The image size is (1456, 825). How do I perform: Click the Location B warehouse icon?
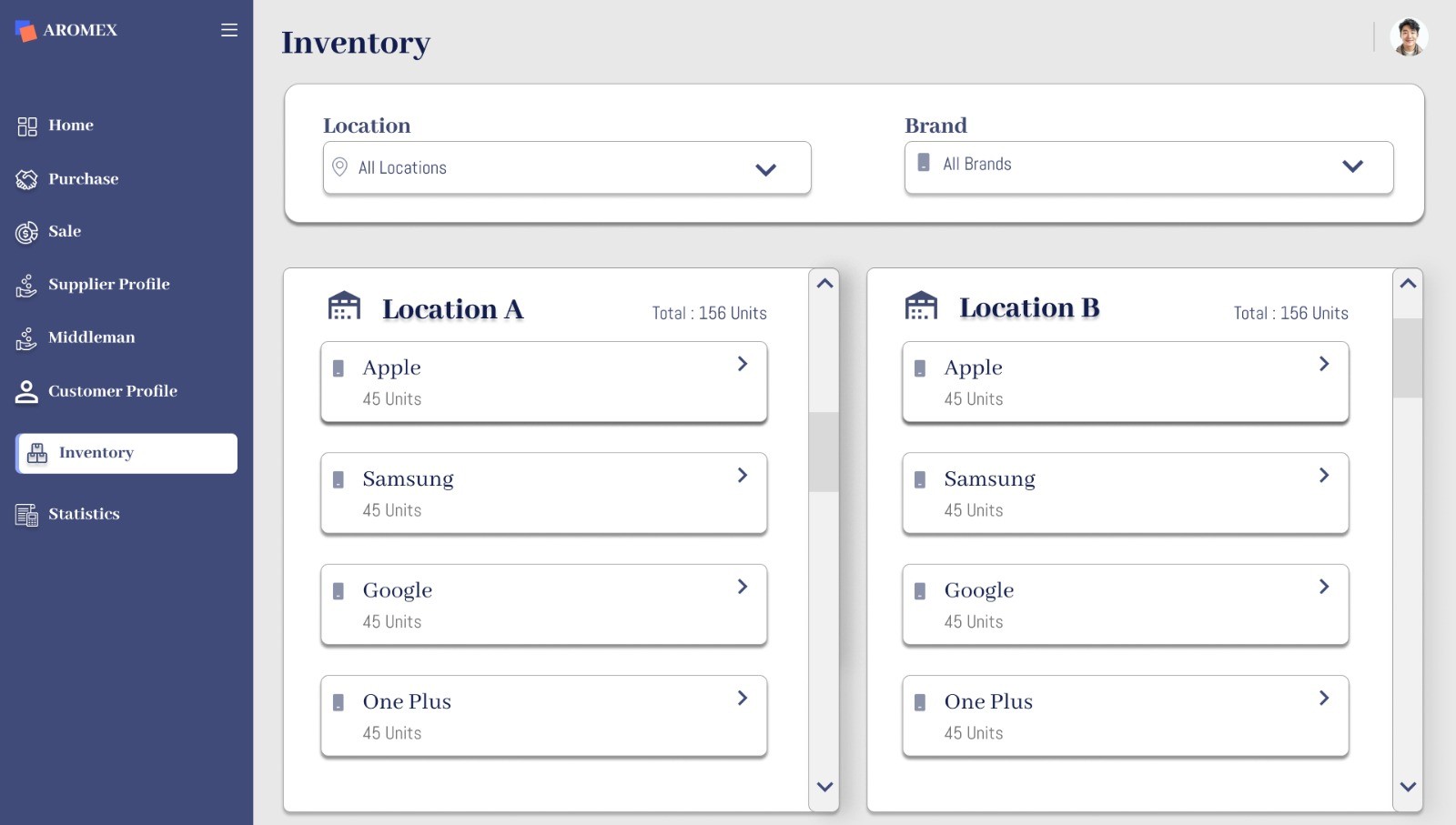click(921, 306)
